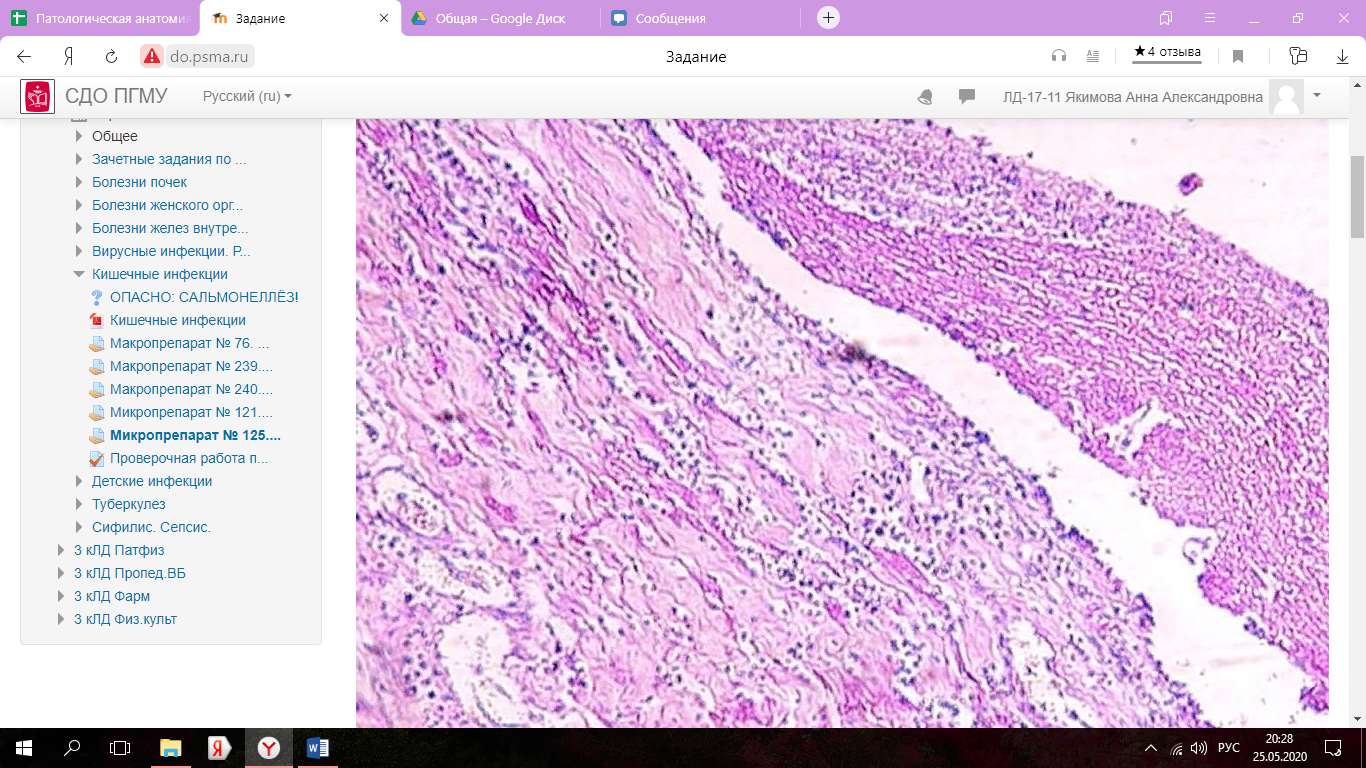The width and height of the screenshot is (1366, 768).
Task: Click the red security warning icon
Action: 151,57
